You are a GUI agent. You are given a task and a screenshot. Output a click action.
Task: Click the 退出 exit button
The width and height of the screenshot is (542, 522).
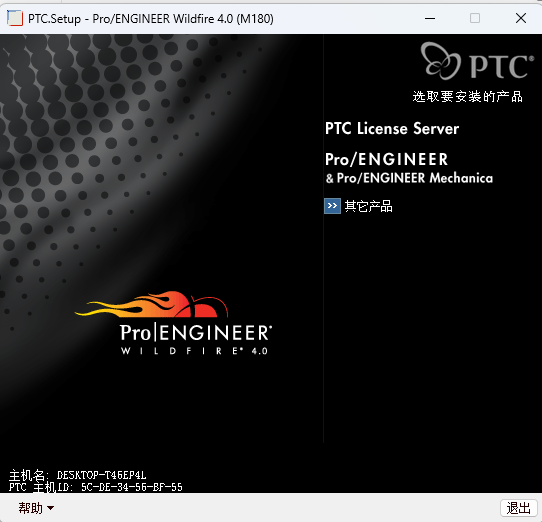[518, 508]
